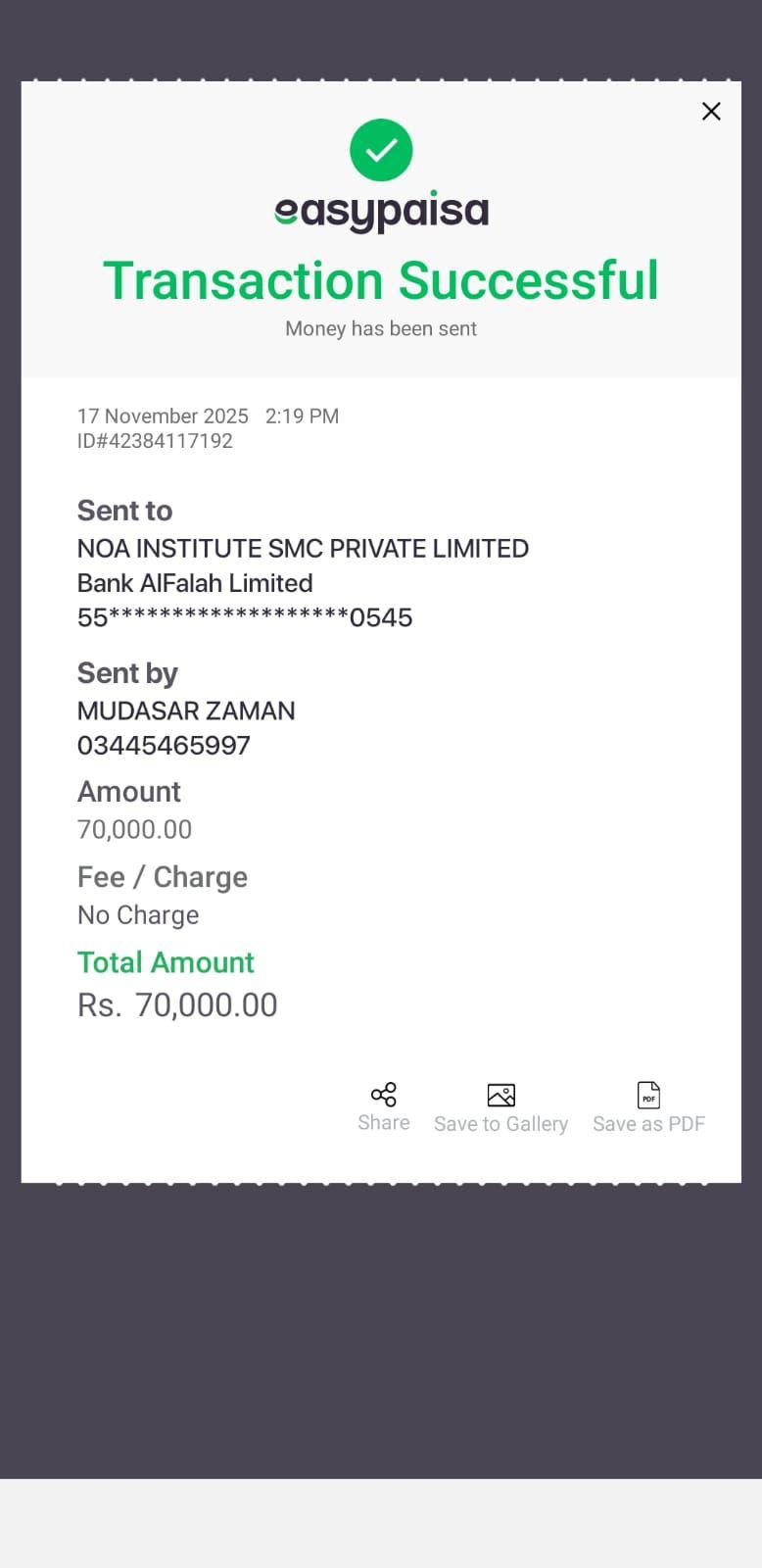The width and height of the screenshot is (762, 1568).
Task: Close the transaction receipt with X
Action: pyautogui.click(x=711, y=112)
